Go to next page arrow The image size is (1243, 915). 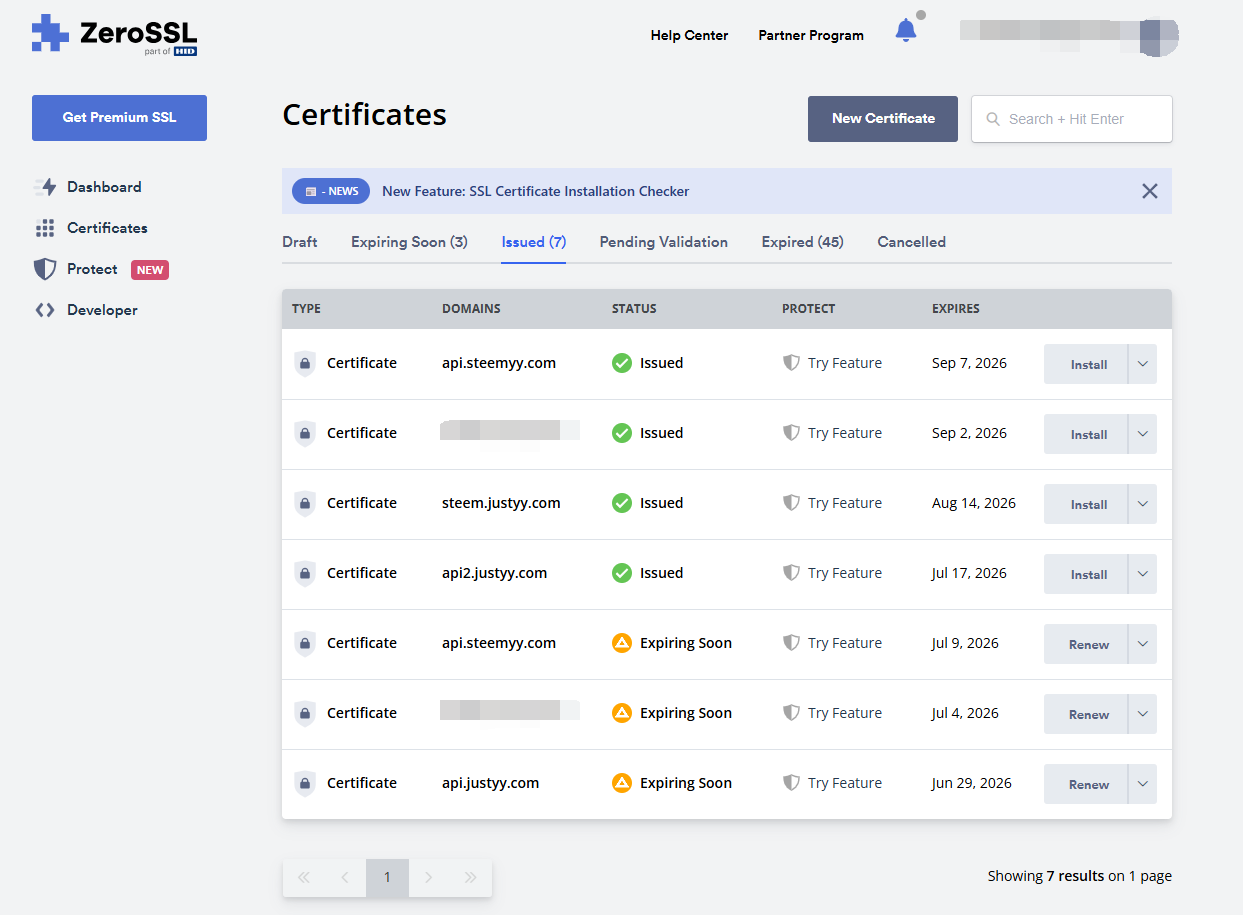click(x=429, y=878)
